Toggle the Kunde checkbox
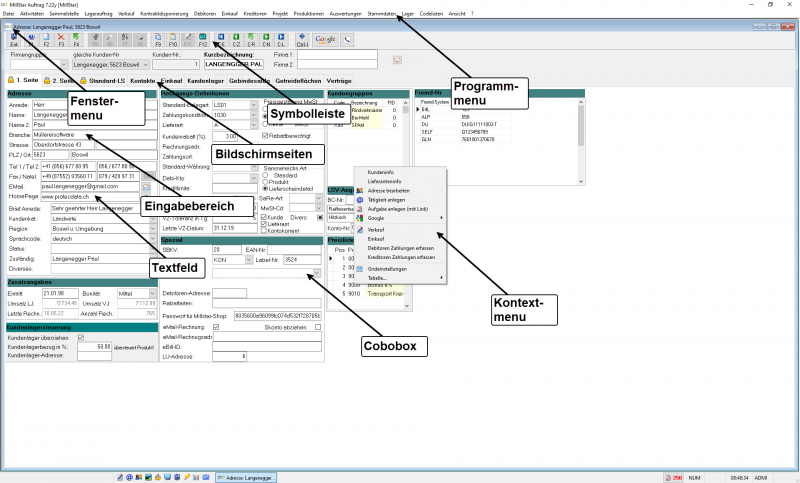 264,217
